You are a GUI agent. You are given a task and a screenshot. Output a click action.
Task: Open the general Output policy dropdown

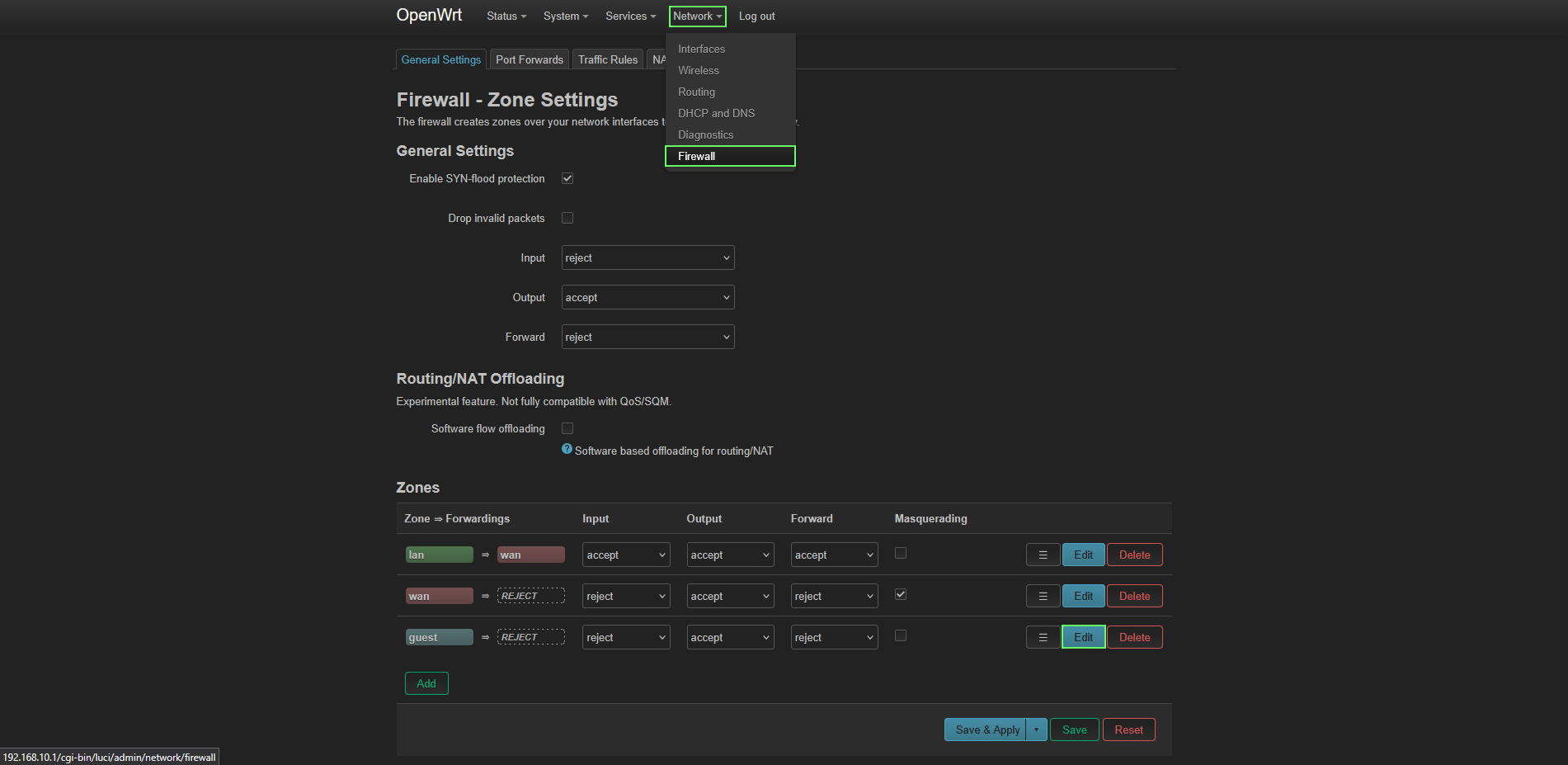[647, 297]
